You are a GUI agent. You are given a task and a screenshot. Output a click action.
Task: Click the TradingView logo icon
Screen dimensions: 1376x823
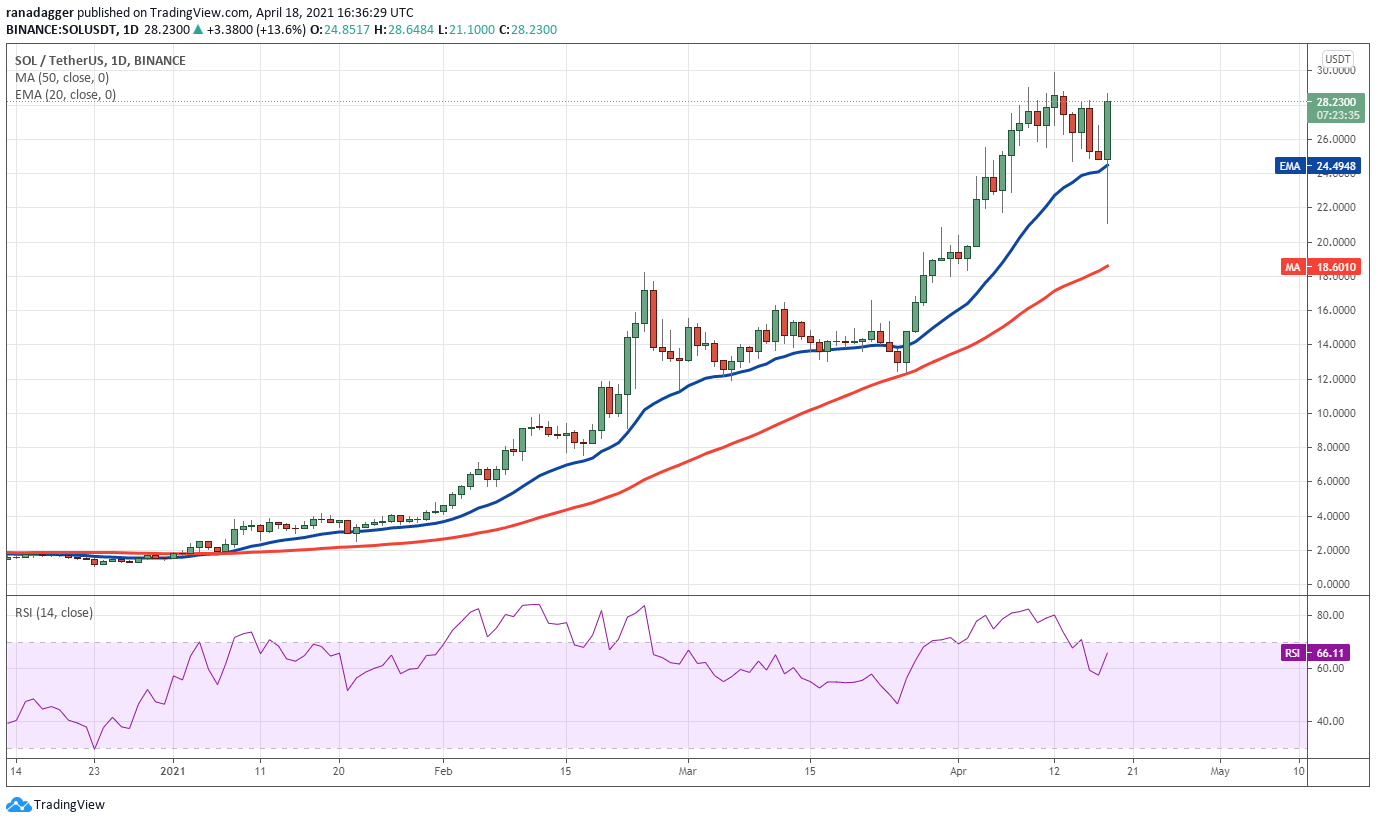pos(18,805)
